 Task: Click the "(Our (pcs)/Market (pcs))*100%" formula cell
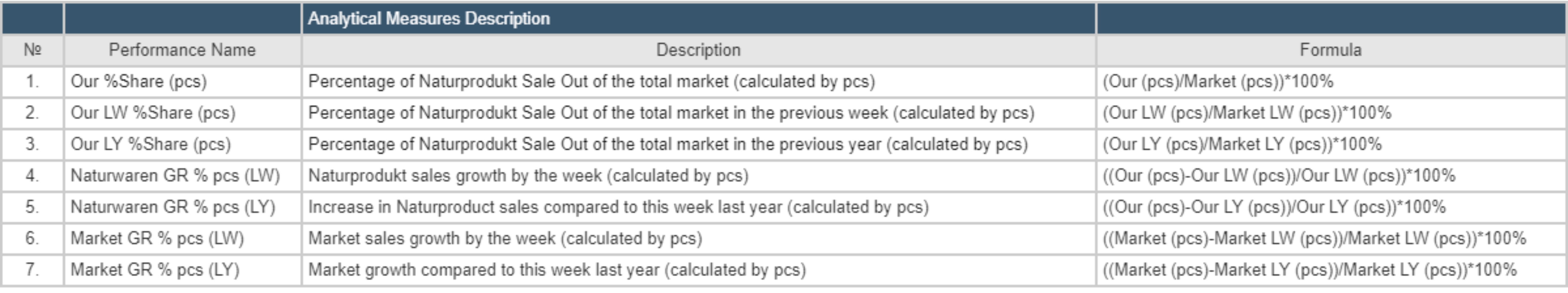[1217, 82]
